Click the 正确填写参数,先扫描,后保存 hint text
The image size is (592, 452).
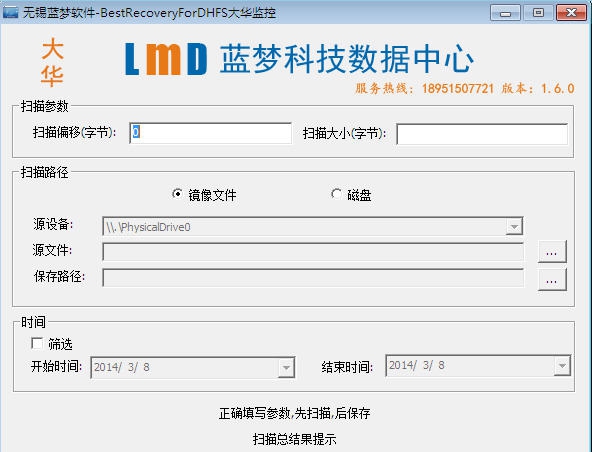(x=294, y=413)
